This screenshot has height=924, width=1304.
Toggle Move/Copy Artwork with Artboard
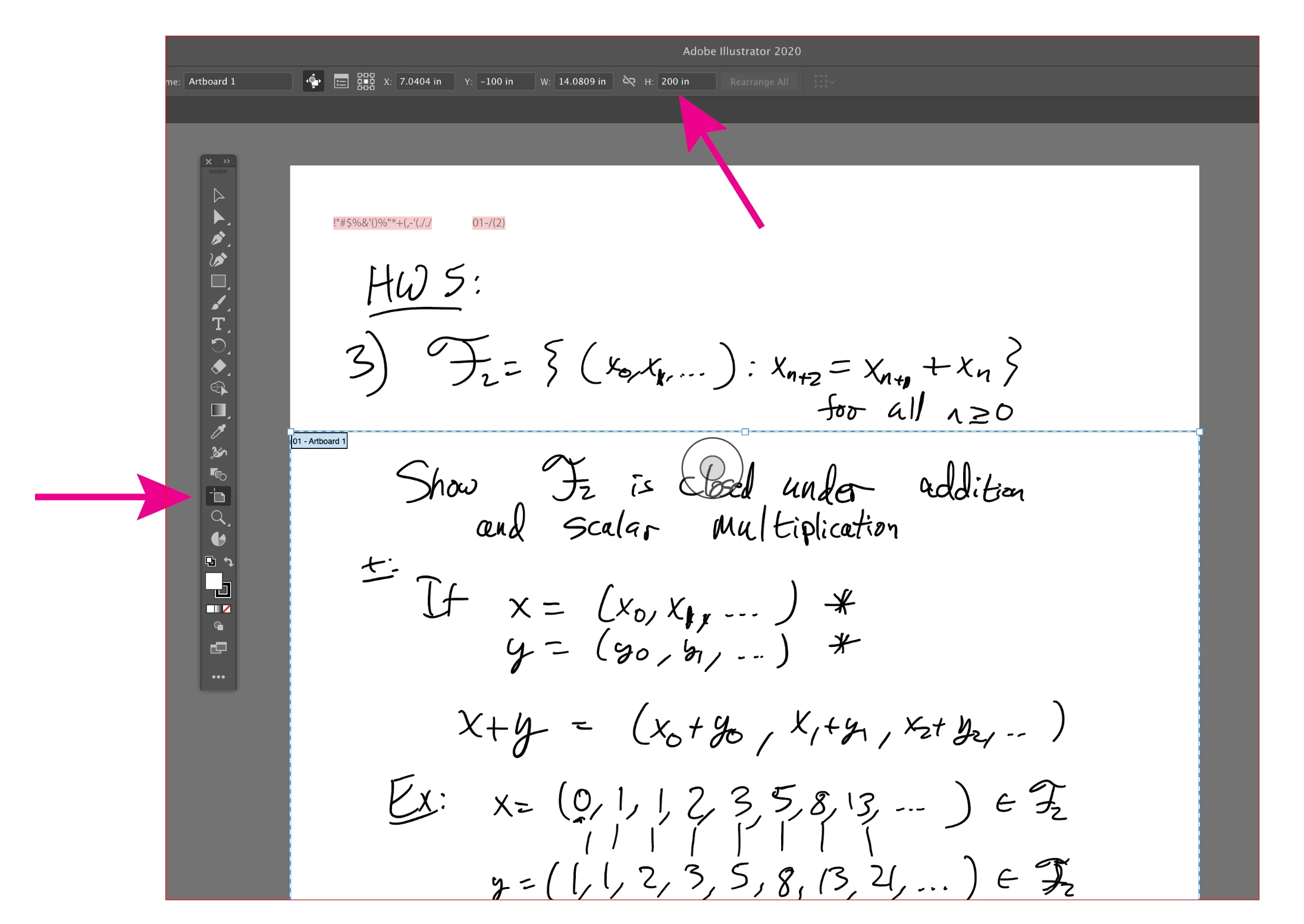pyautogui.click(x=314, y=81)
